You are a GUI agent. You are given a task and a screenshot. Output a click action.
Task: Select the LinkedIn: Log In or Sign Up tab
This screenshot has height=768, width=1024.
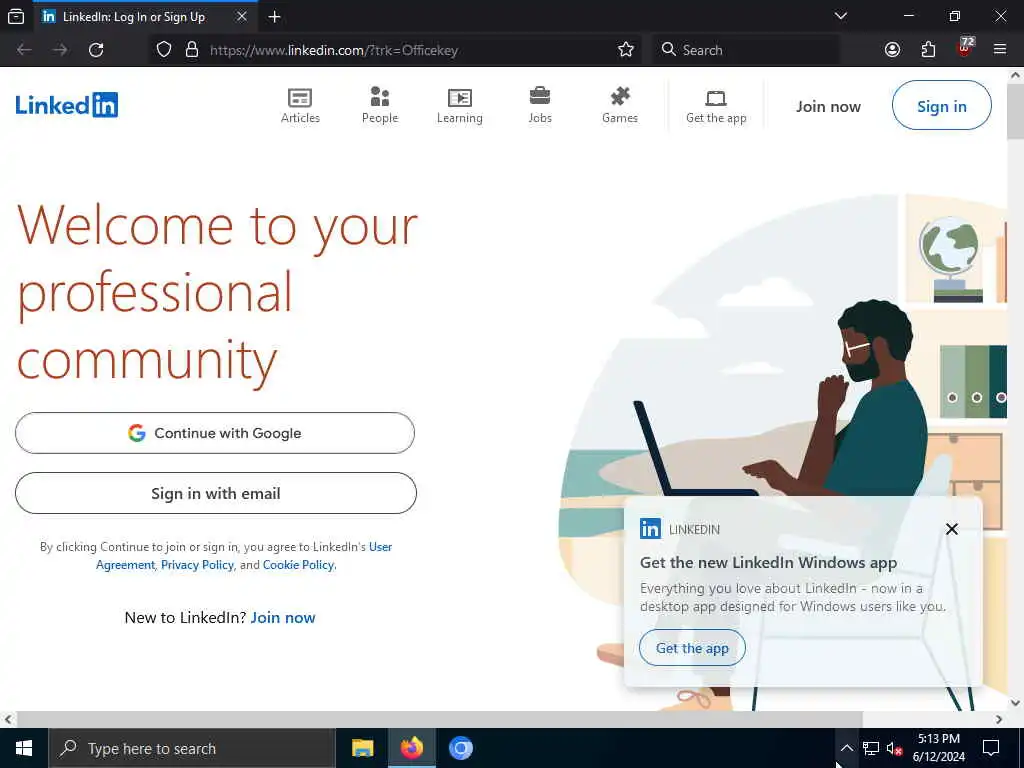134,16
